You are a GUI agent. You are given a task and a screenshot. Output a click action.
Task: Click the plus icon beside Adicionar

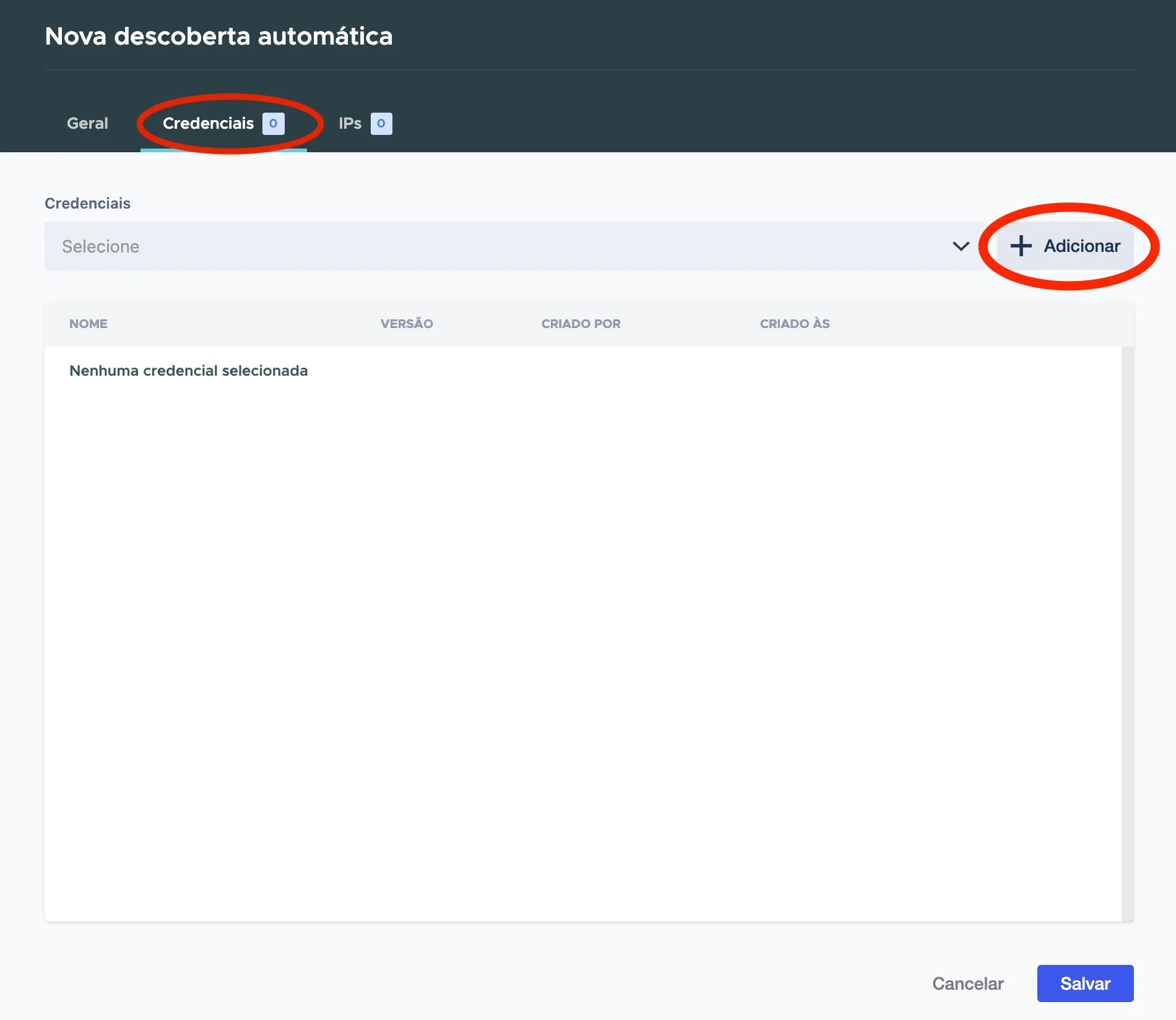pos(1021,246)
